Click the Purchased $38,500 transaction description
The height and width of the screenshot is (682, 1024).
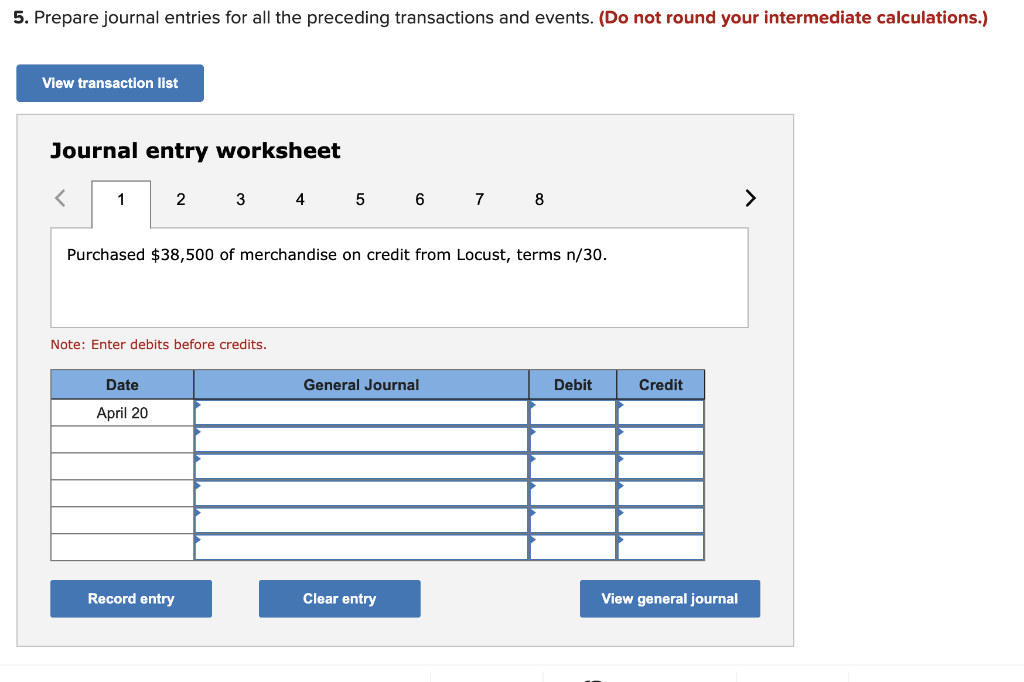pos(337,255)
